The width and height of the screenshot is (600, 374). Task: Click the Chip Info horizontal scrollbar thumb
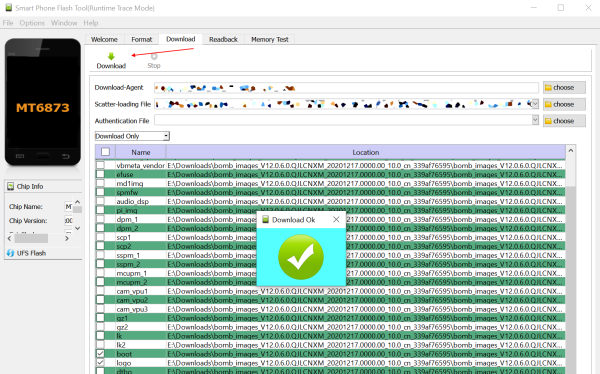coord(31,238)
